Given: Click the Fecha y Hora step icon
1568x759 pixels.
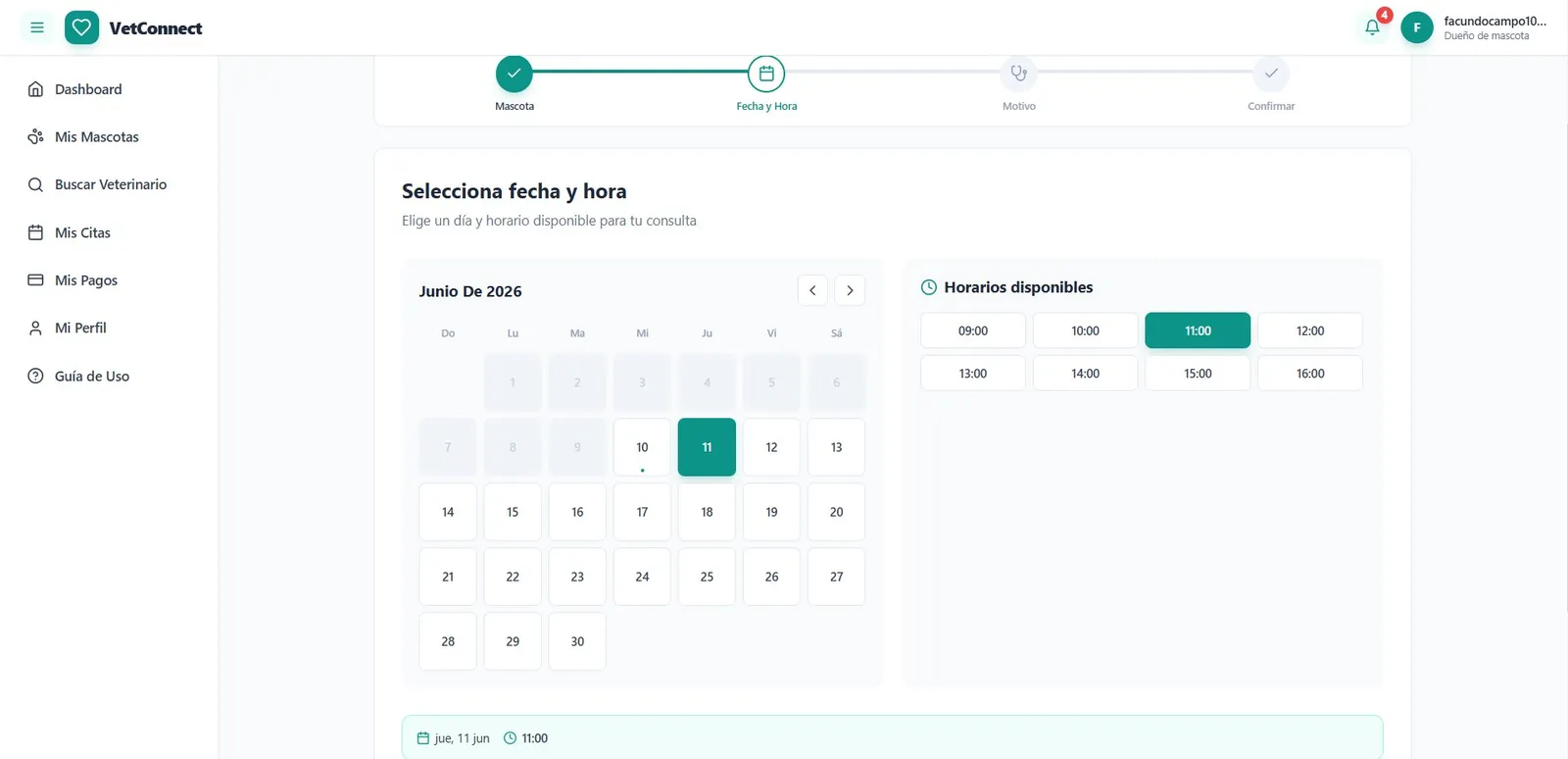Looking at the screenshot, I should pyautogui.click(x=766, y=74).
